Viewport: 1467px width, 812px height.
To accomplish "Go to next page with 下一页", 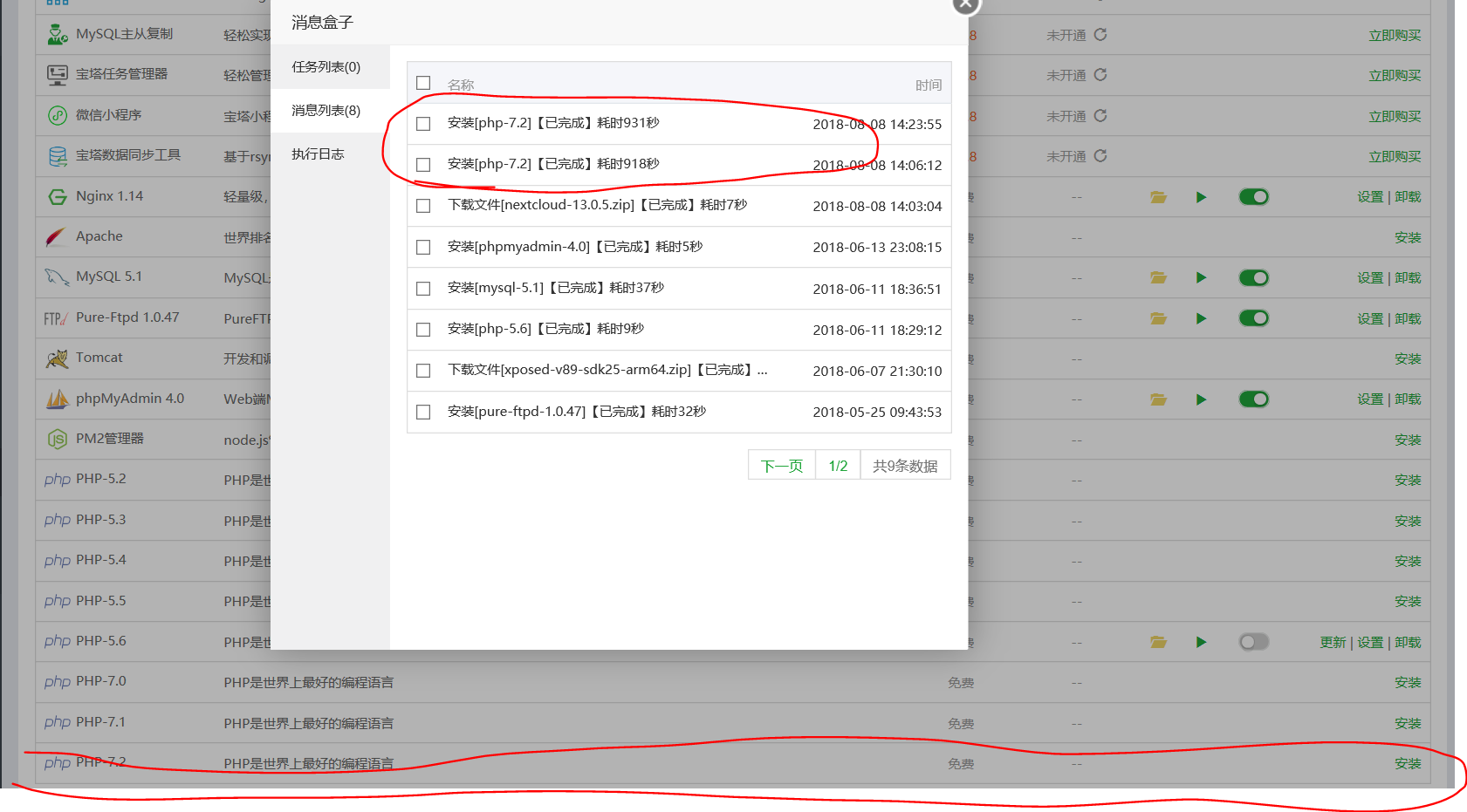I will pyautogui.click(x=782, y=466).
